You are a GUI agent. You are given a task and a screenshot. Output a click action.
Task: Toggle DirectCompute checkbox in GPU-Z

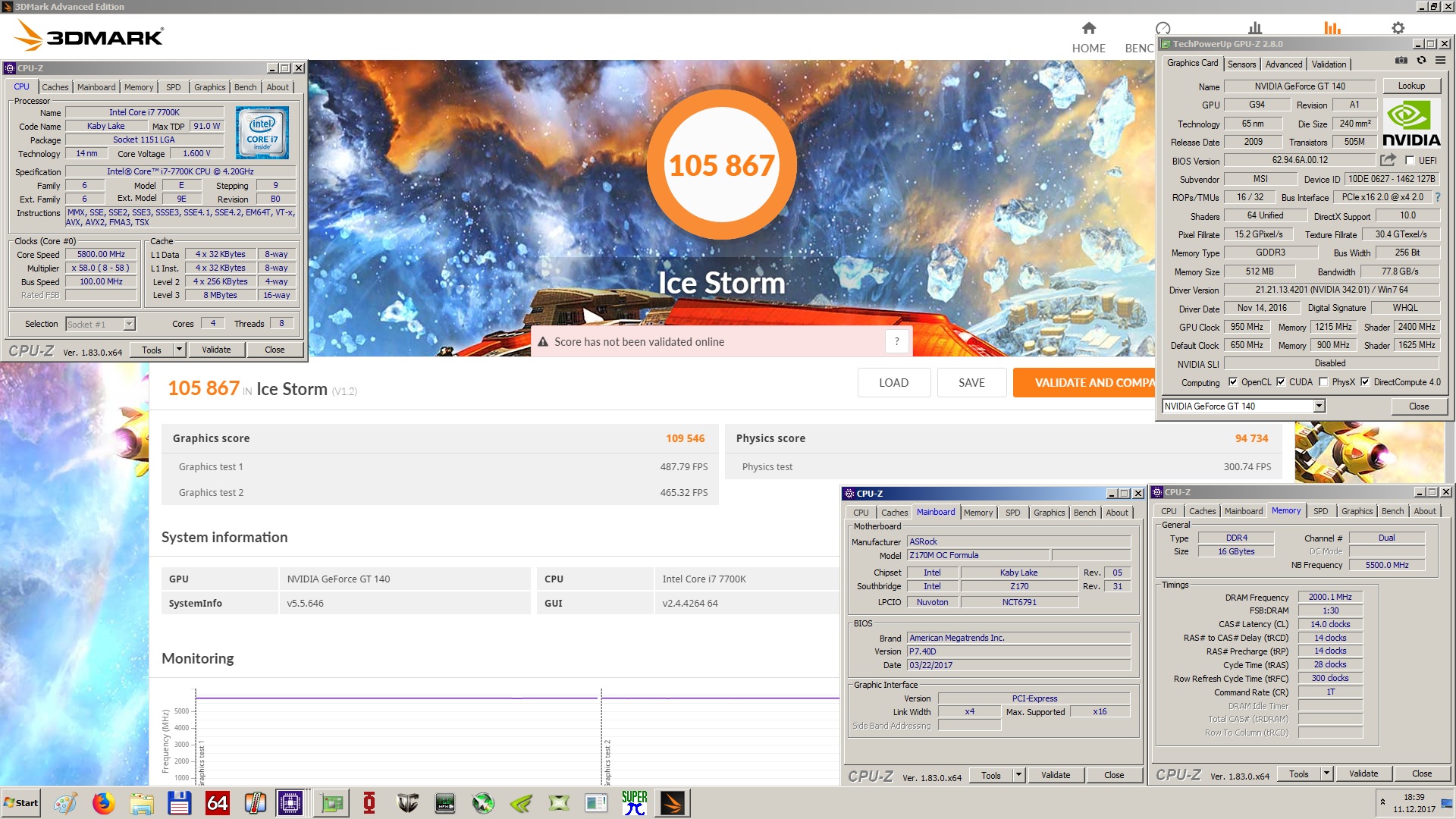coord(1365,381)
